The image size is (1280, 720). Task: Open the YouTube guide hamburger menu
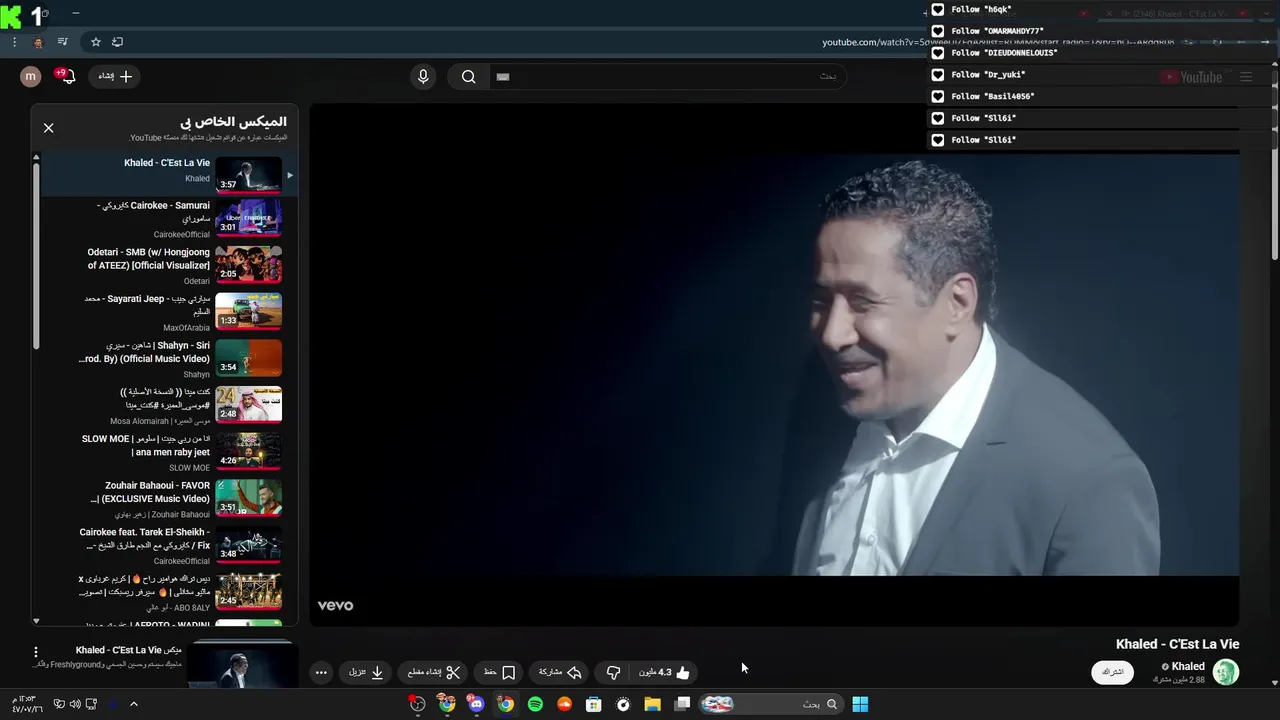click(x=1246, y=77)
